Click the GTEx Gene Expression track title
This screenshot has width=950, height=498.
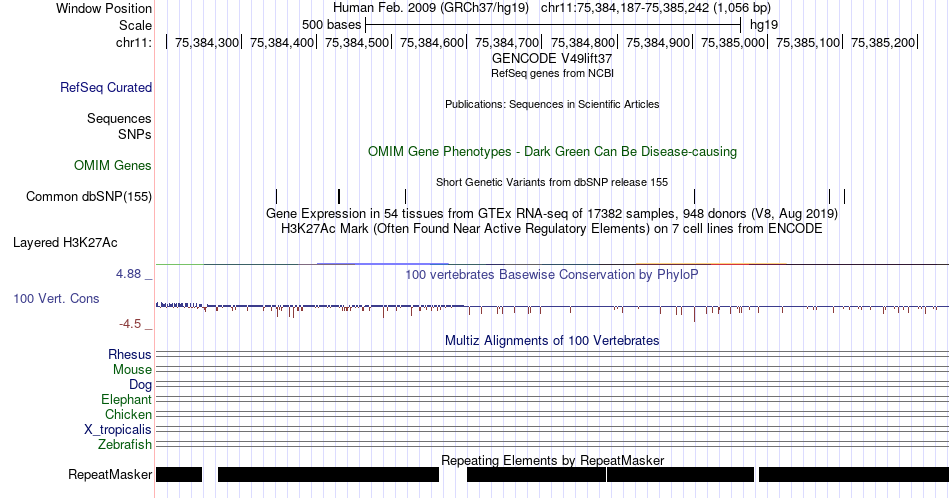pyautogui.click(x=552, y=213)
